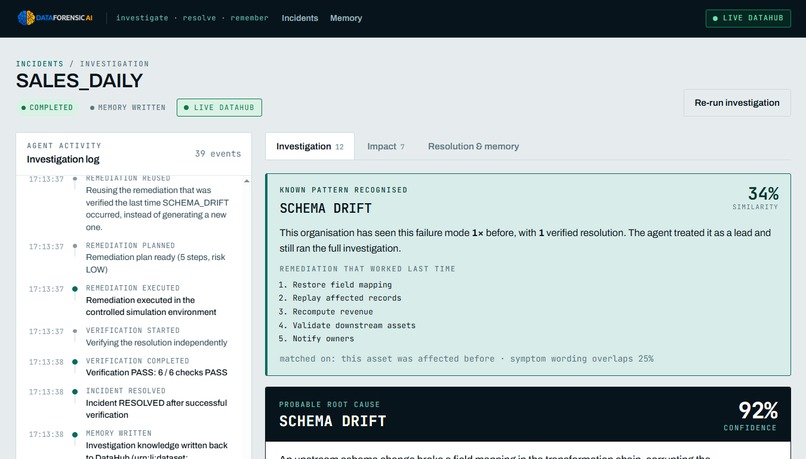The width and height of the screenshot is (806, 459).
Task: Click the MEMORY WRITTEN status badge
Action: (x=127, y=107)
